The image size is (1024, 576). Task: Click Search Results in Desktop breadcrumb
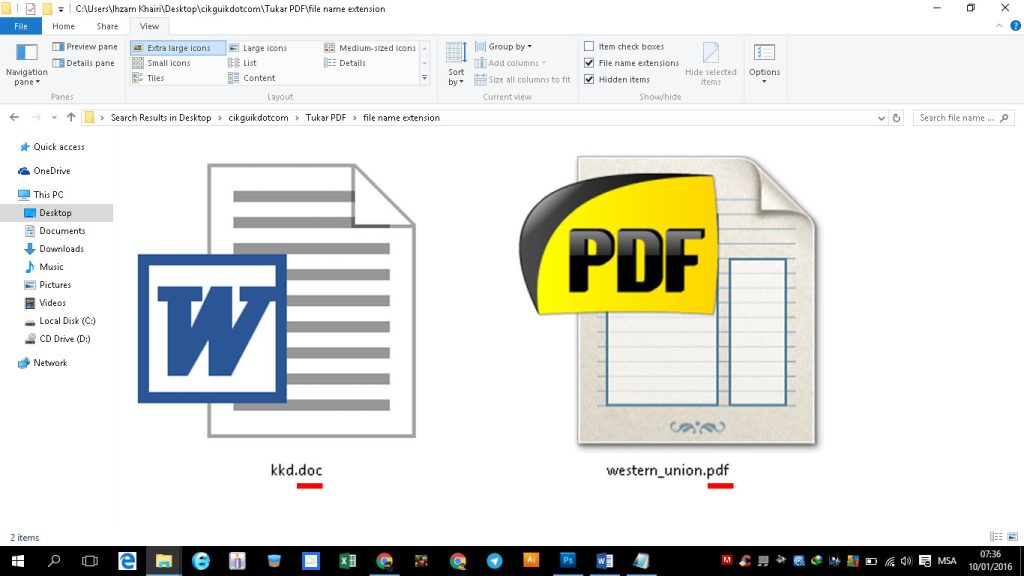coord(161,118)
